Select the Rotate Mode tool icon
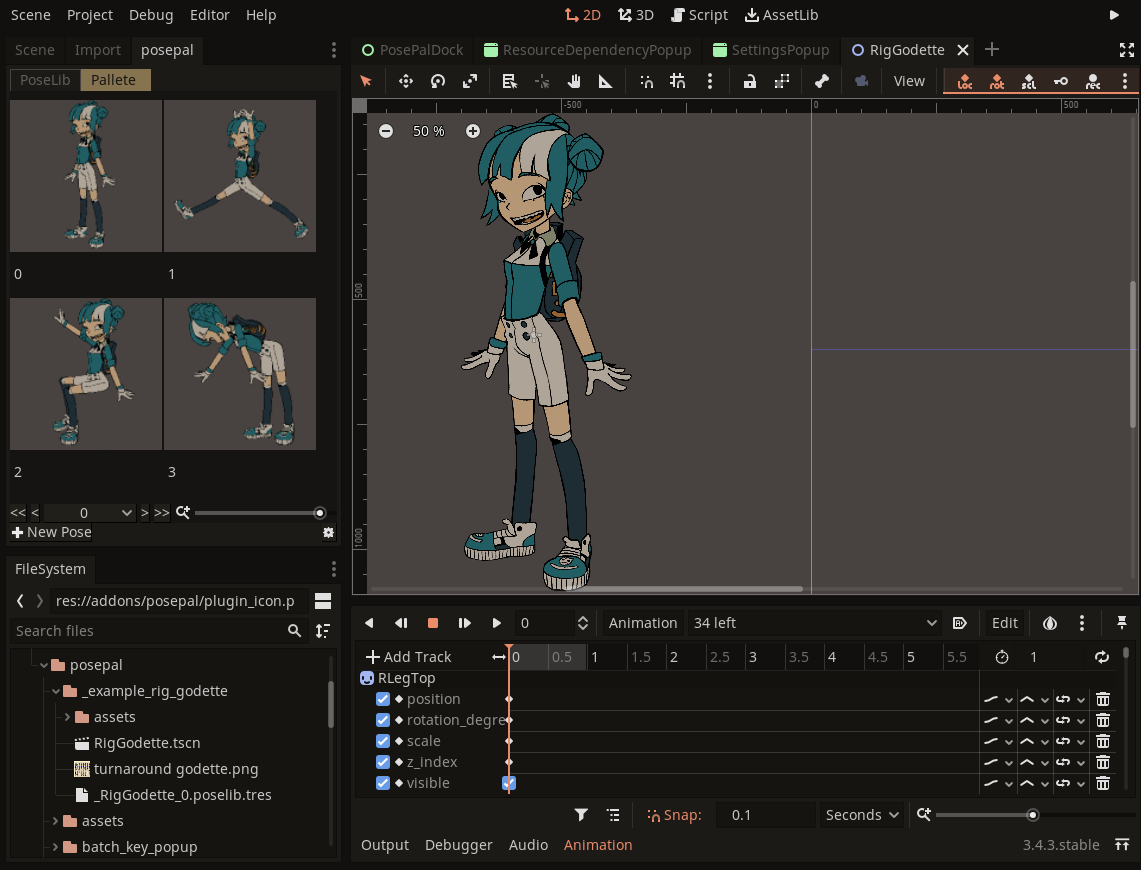1141x870 pixels. (438, 81)
